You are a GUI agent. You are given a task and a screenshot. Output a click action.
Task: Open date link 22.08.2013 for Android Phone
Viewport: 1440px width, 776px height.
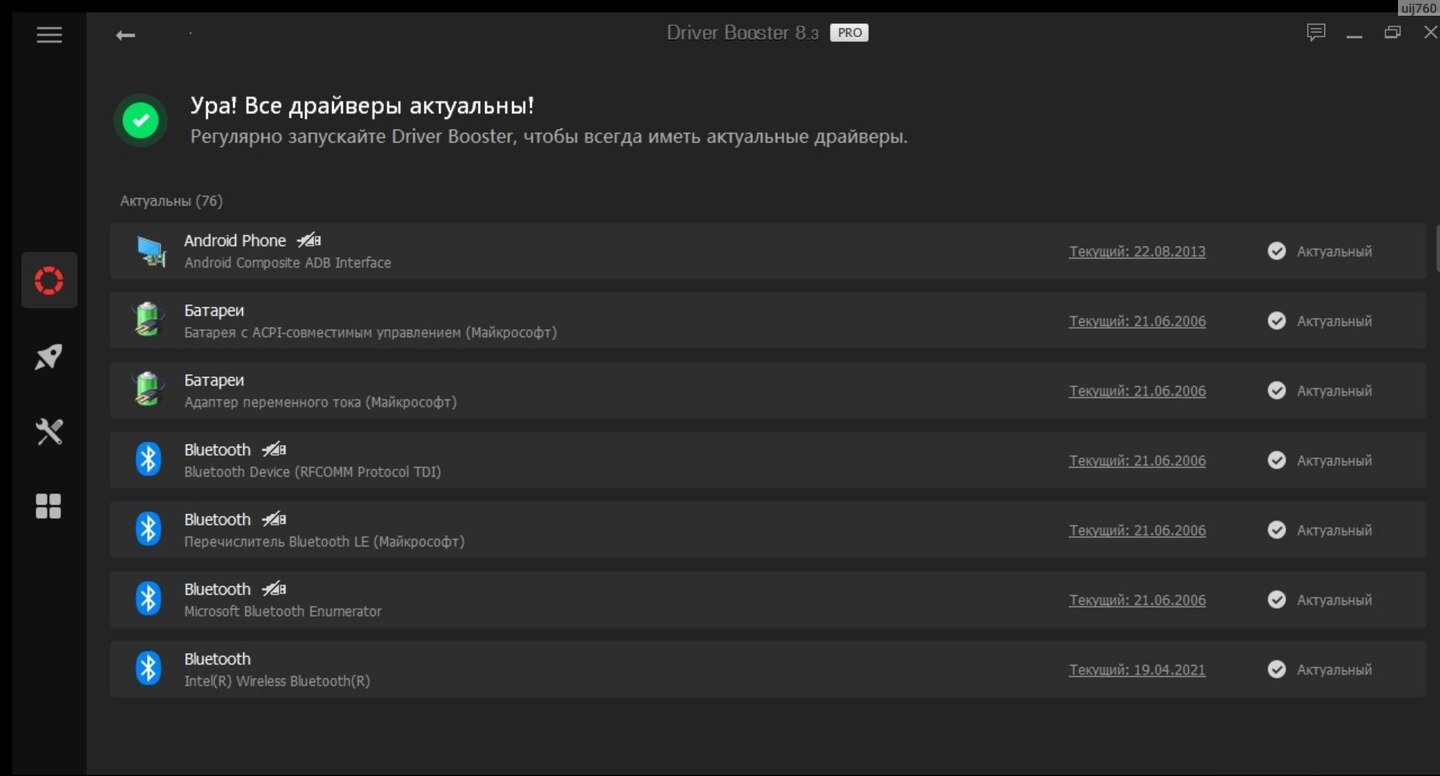[x=1137, y=252]
